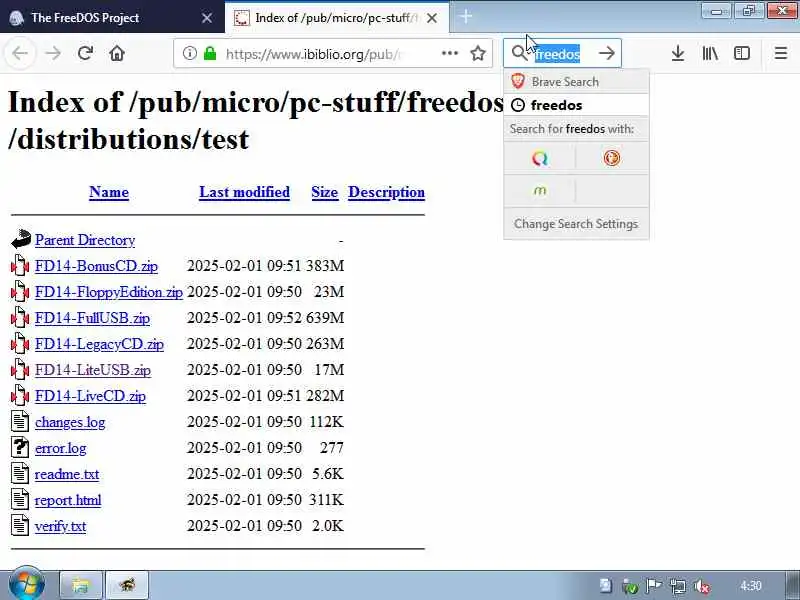Click the muted volume tray icon

pyautogui.click(x=702, y=586)
